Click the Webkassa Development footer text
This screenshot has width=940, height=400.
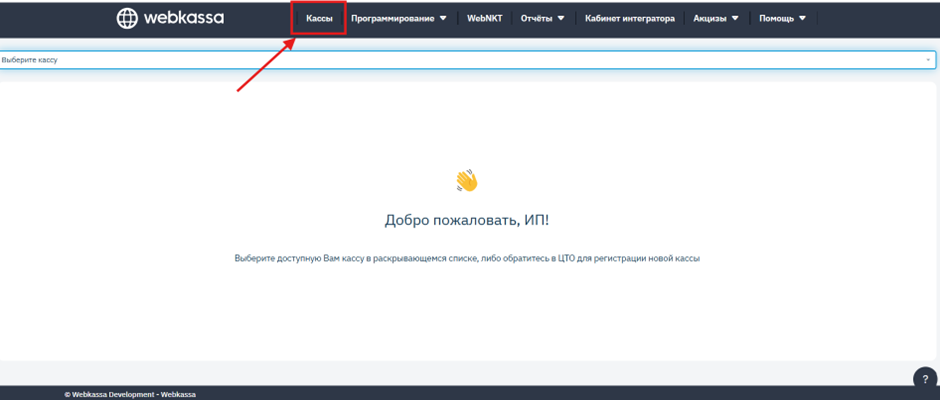130,395
